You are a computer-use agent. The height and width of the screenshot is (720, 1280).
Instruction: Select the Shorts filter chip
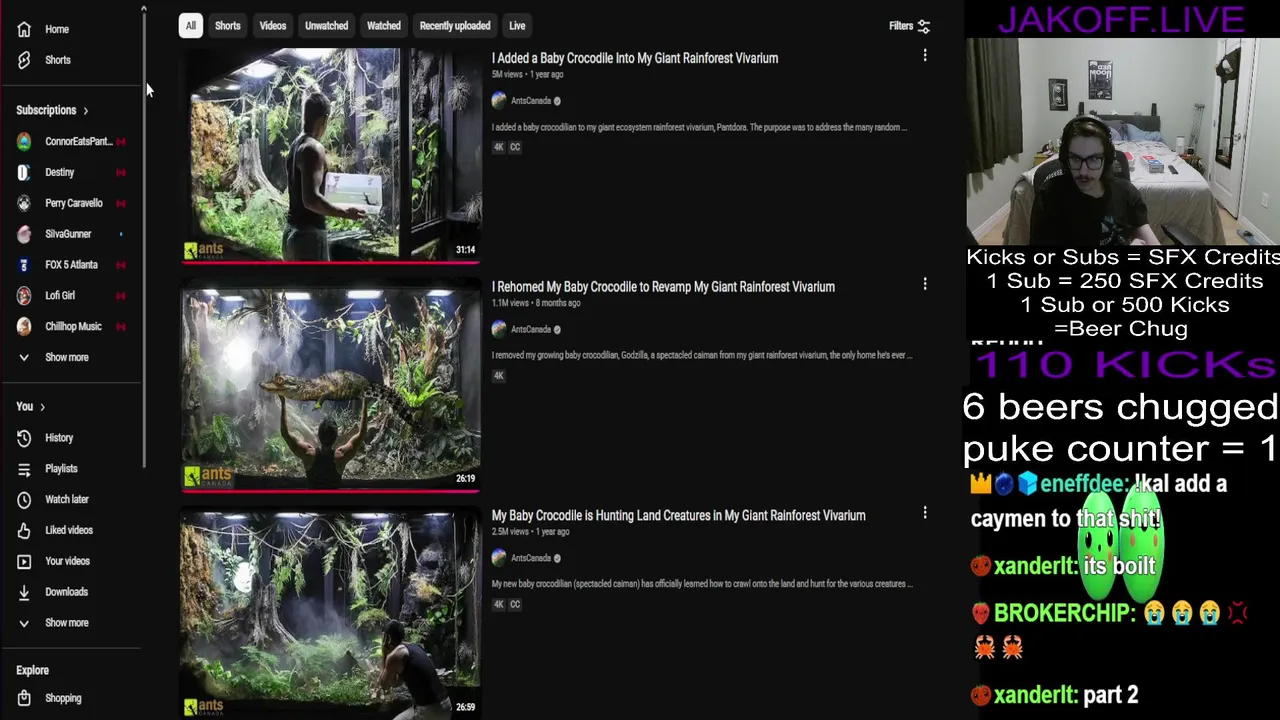click(227, 26)
